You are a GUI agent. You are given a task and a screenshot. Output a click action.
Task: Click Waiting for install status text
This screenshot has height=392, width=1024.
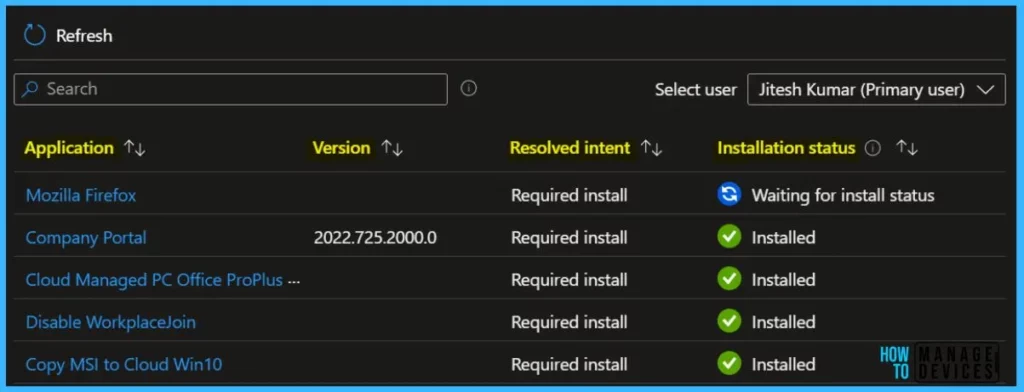[x=843, y=195]
